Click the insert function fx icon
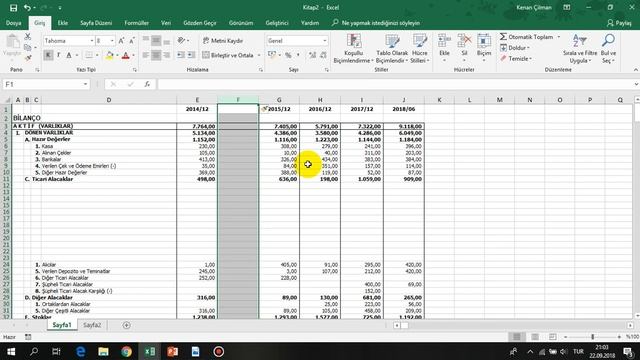 (x=147, y=84)
